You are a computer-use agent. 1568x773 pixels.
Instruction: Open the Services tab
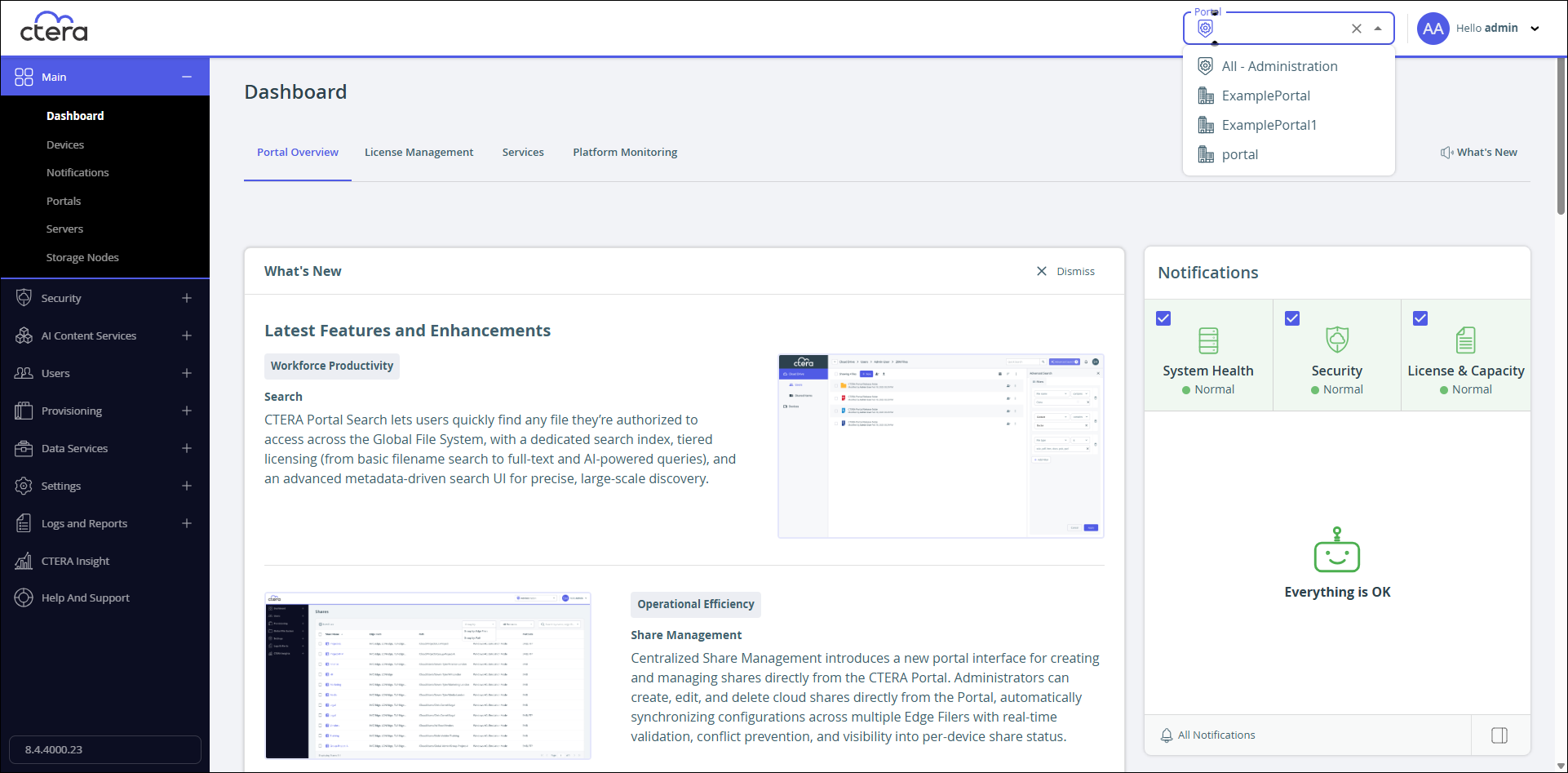coord(523,153)
